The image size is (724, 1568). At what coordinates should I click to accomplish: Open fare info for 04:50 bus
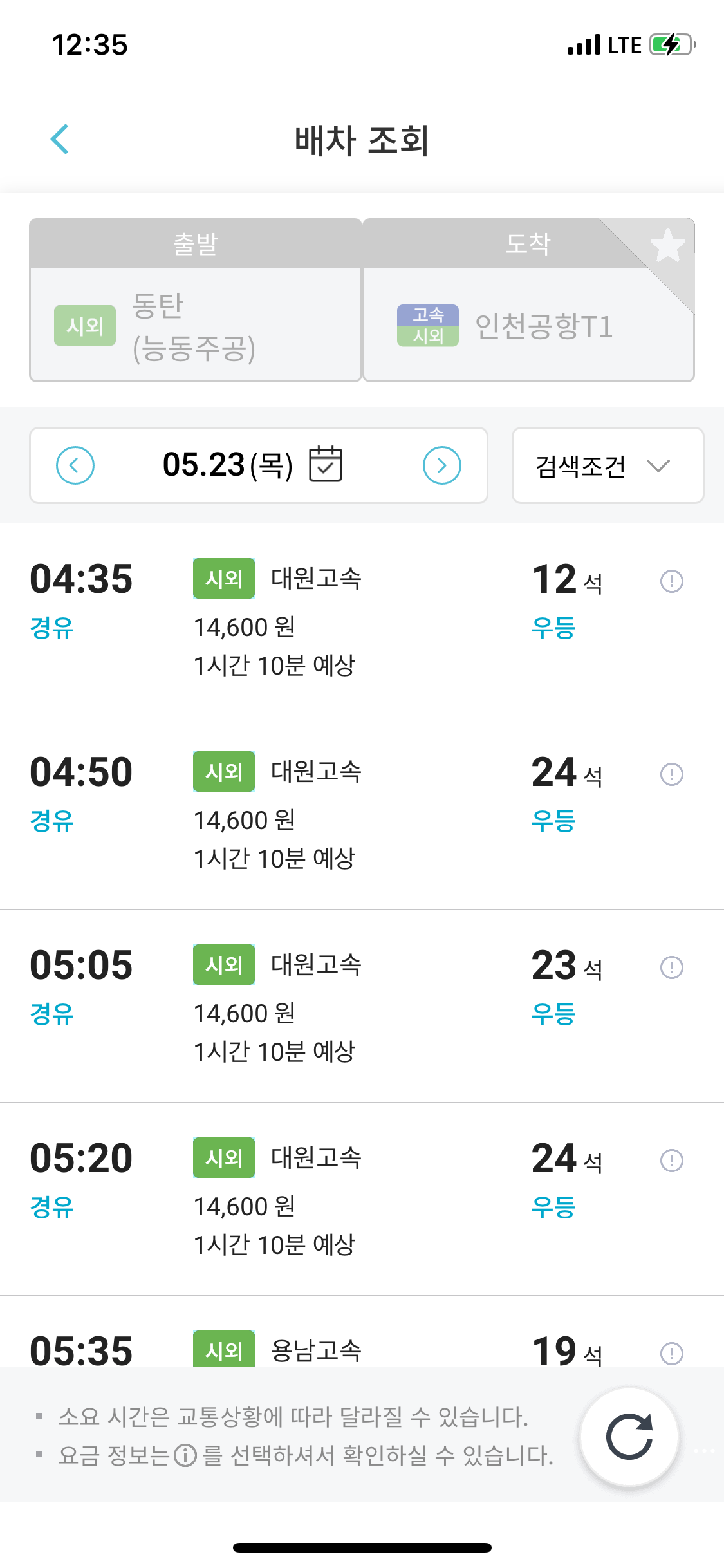(x=671, y=774)
